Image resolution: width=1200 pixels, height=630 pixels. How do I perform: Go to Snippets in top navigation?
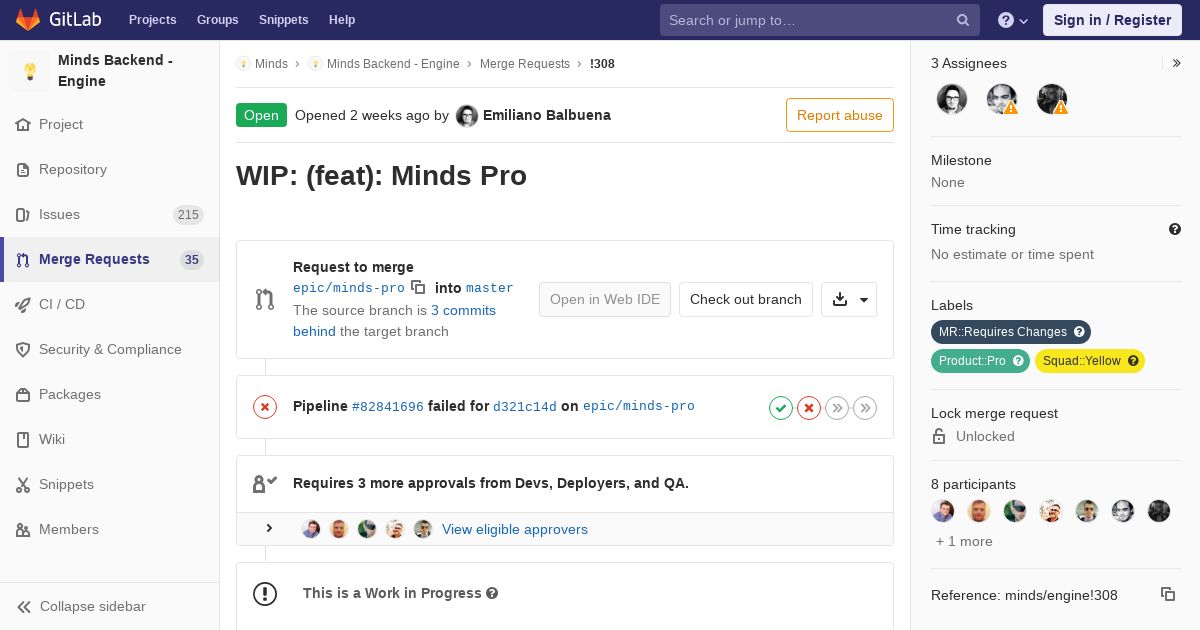[x=283, y=20]
